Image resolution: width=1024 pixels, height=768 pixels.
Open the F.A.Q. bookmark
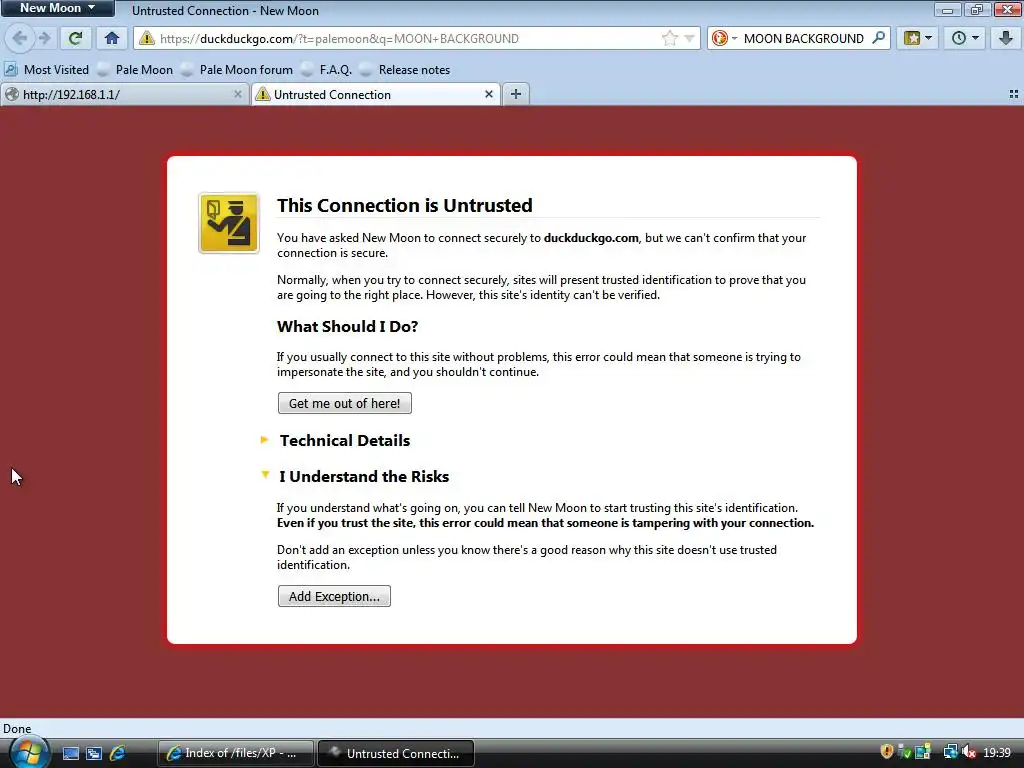327,70
